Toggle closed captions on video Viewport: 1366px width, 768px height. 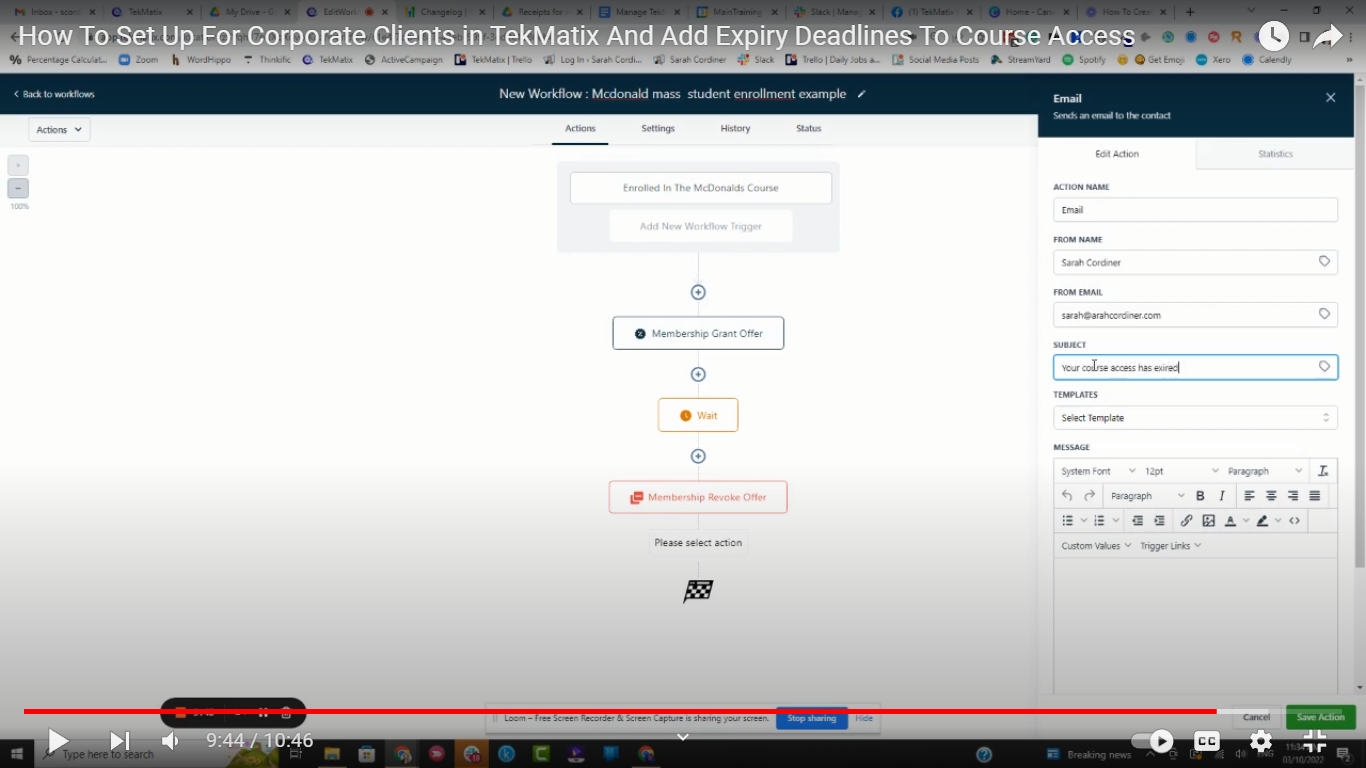pos(1207,741)
